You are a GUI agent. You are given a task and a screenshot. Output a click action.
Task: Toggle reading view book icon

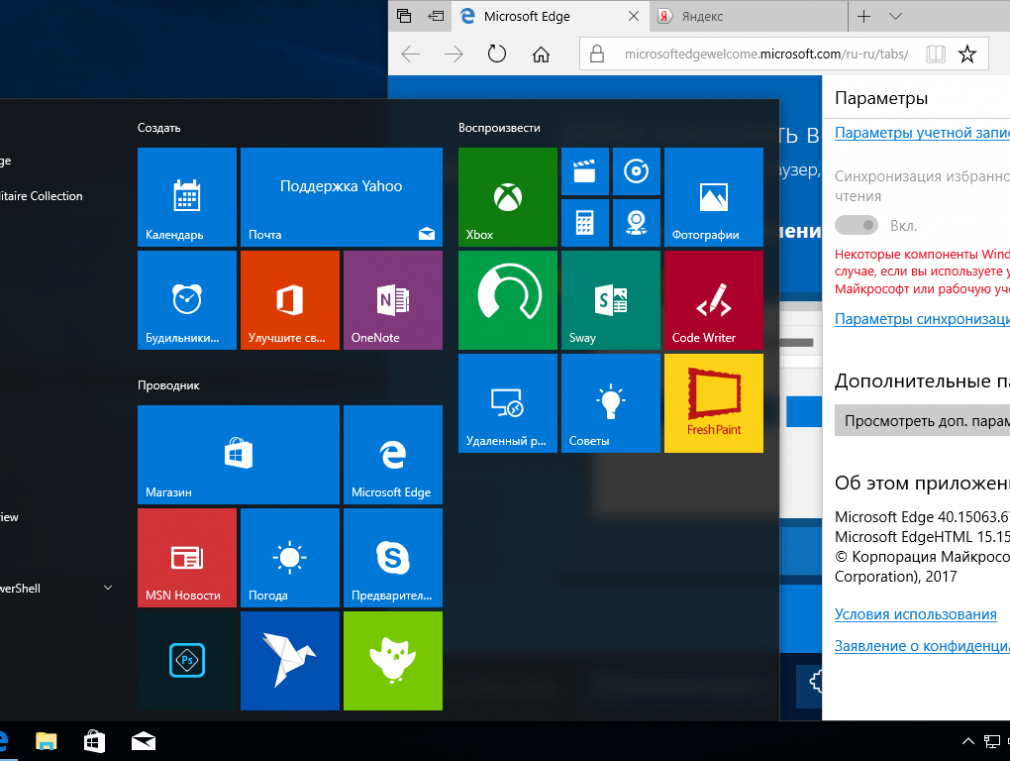[x=935, y=54]
